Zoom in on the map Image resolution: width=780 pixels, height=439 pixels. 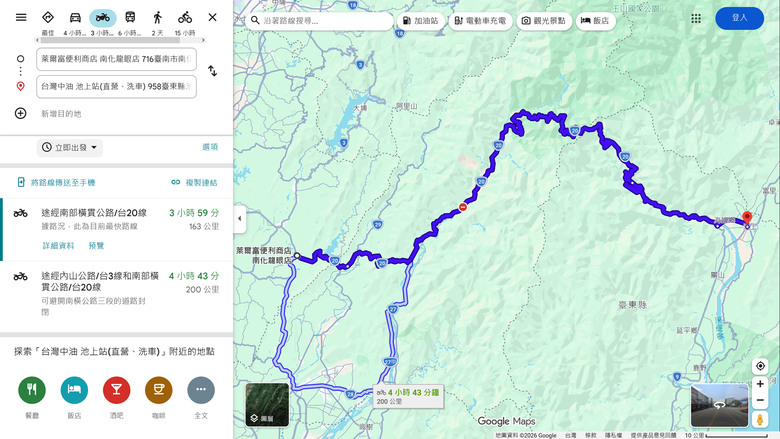tap(760, 384)
